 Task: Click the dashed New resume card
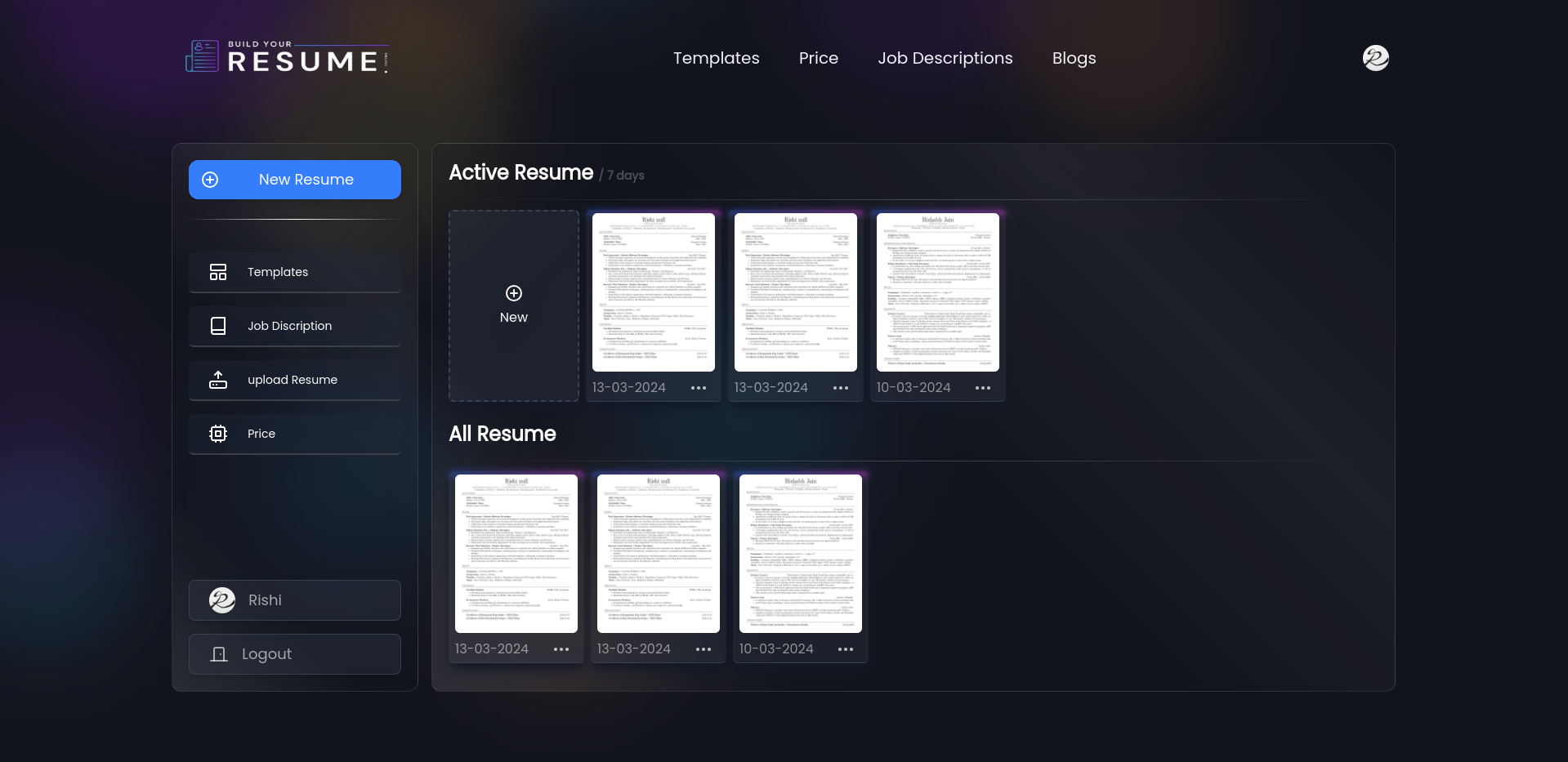[514, 305]
